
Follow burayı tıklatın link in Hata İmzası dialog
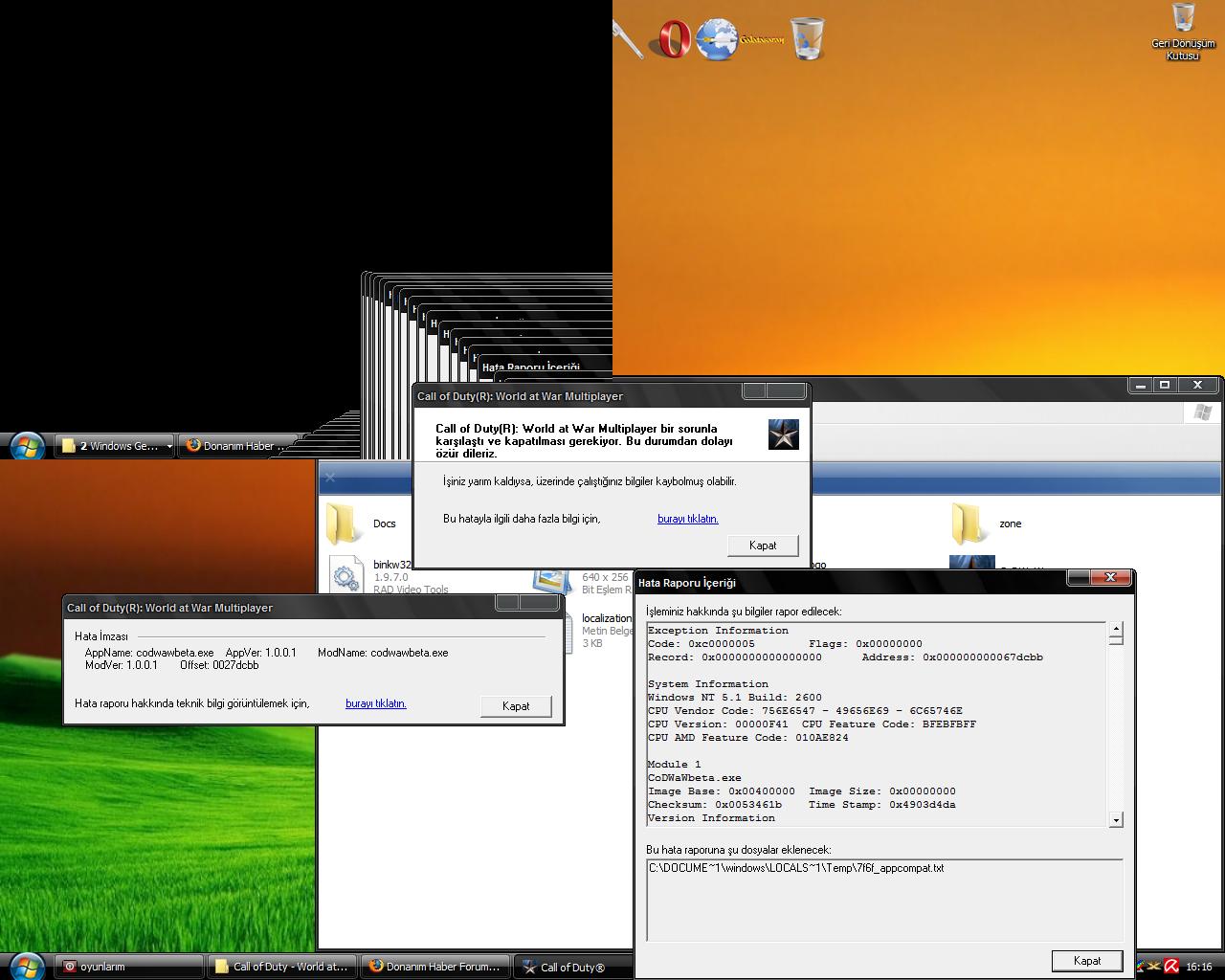click(x=375, y=703)
